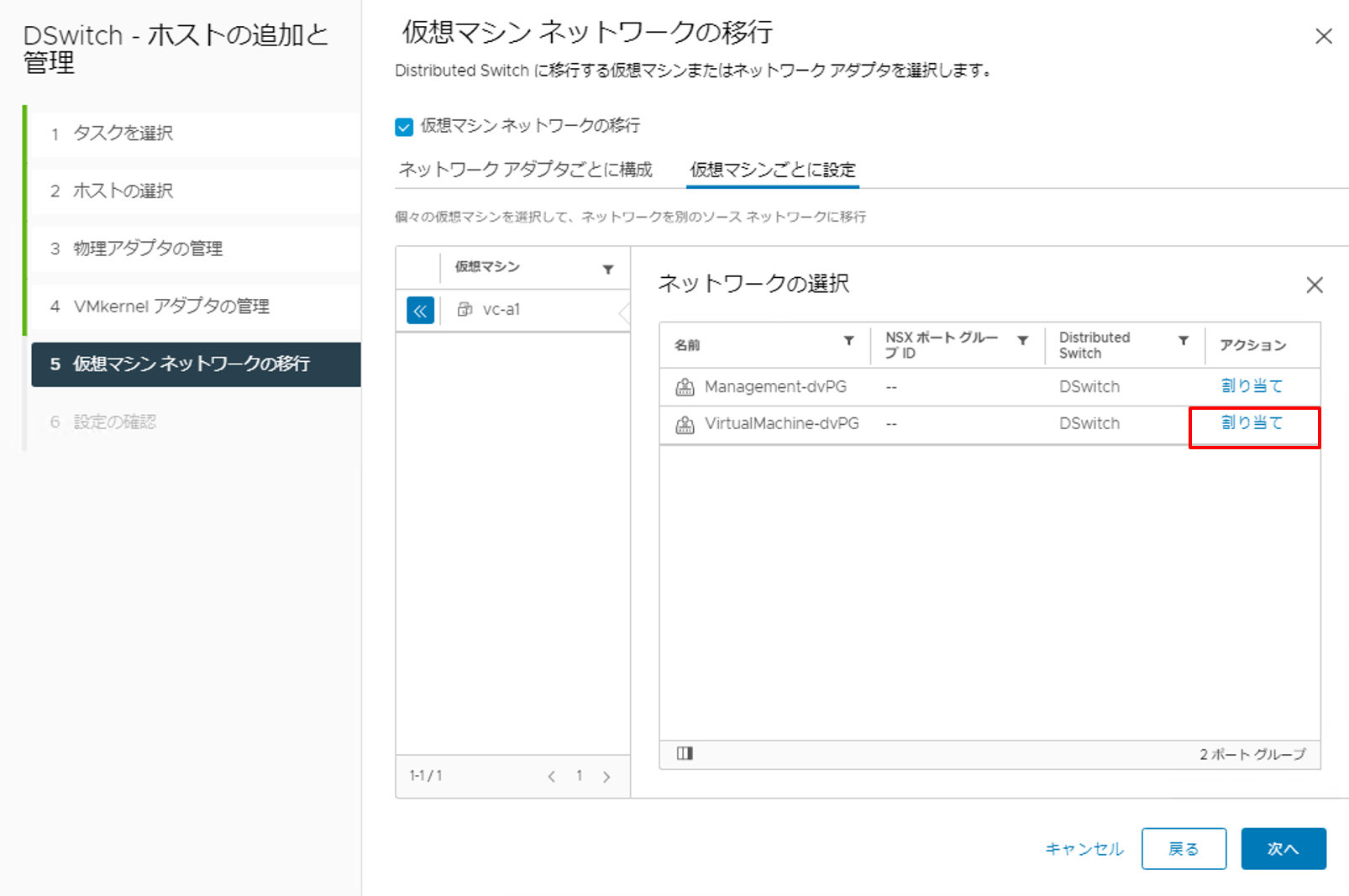Go to next page of virtual machines
This screenshot has width=1349, height=896.
click(x=606, y=777)
